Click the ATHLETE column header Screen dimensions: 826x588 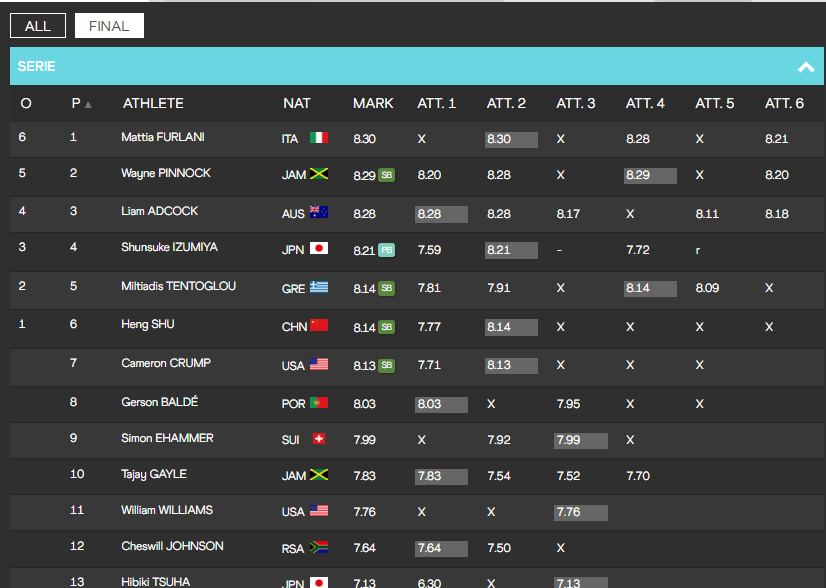(153, 103)
